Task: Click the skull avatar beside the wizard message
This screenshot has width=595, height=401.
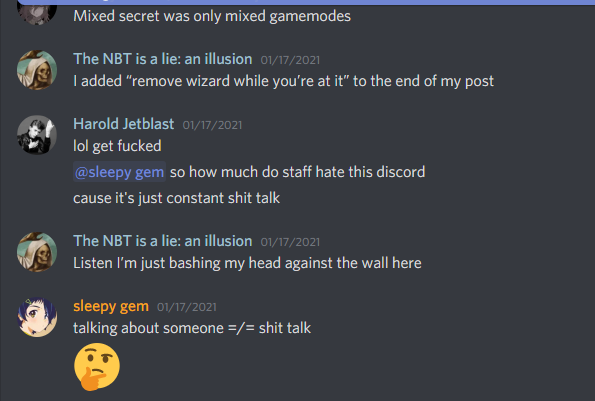Action: [x=37, y=70]
